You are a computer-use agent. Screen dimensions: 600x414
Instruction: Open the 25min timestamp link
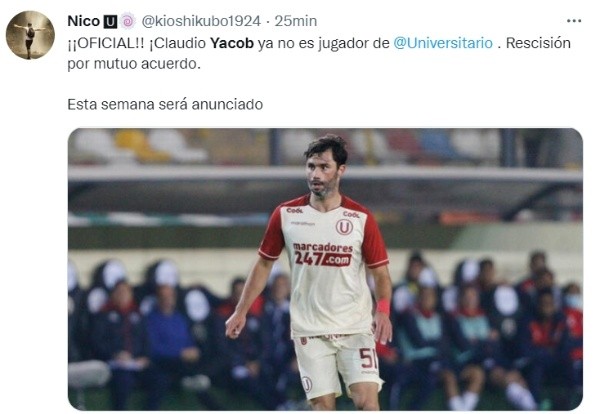pyautogui.click(x=295, y=21)
